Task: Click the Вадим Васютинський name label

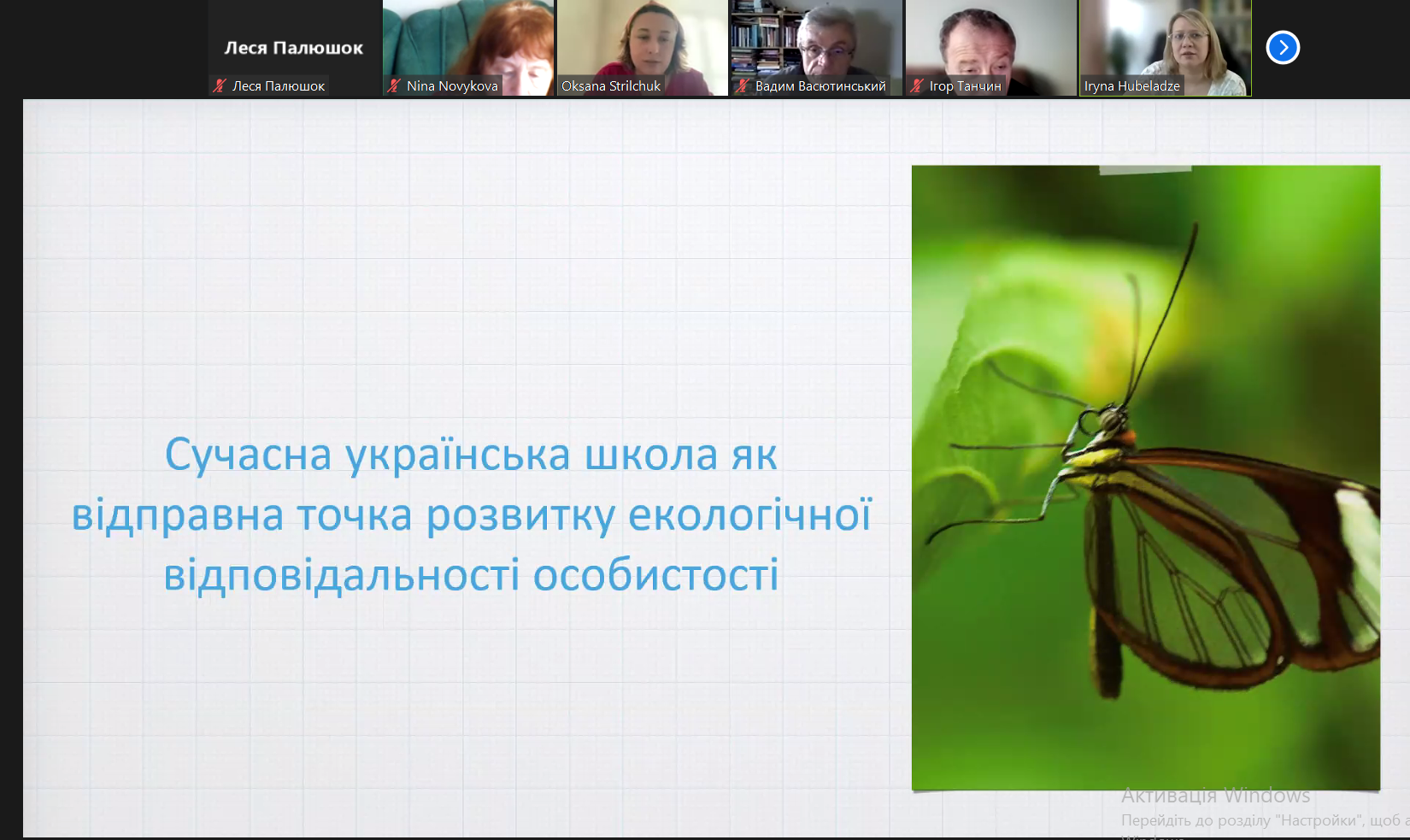Action: tap(820, 86)
